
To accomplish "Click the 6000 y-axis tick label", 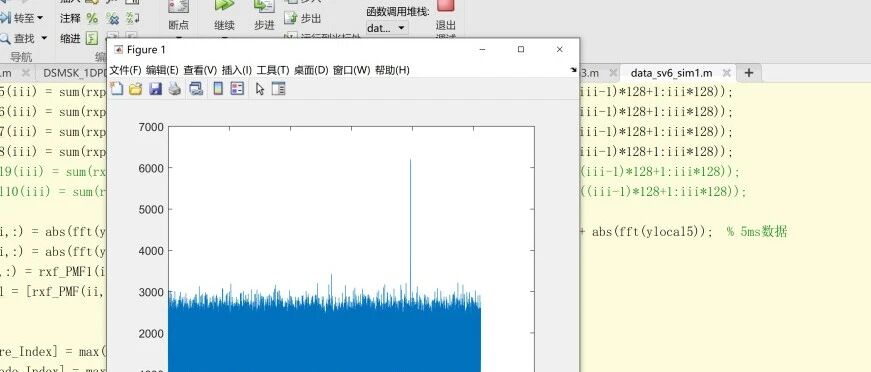I will 151,168.
